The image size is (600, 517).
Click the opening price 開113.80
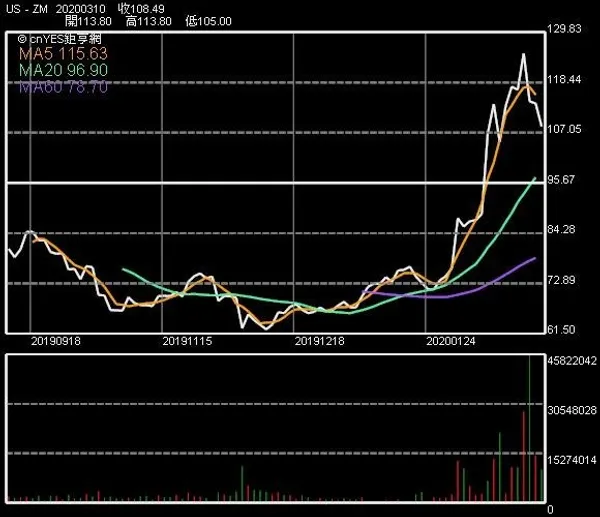[x=86, y=21]
